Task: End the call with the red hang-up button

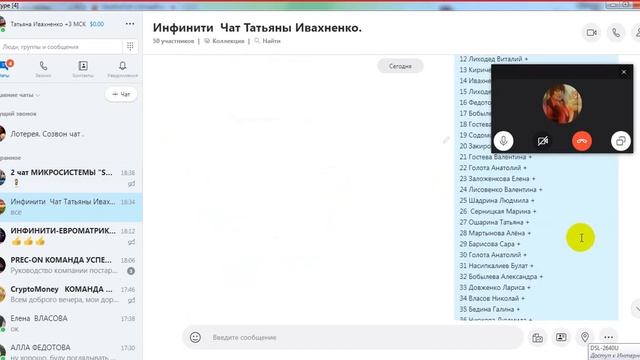Action: [x=582, y=141]
